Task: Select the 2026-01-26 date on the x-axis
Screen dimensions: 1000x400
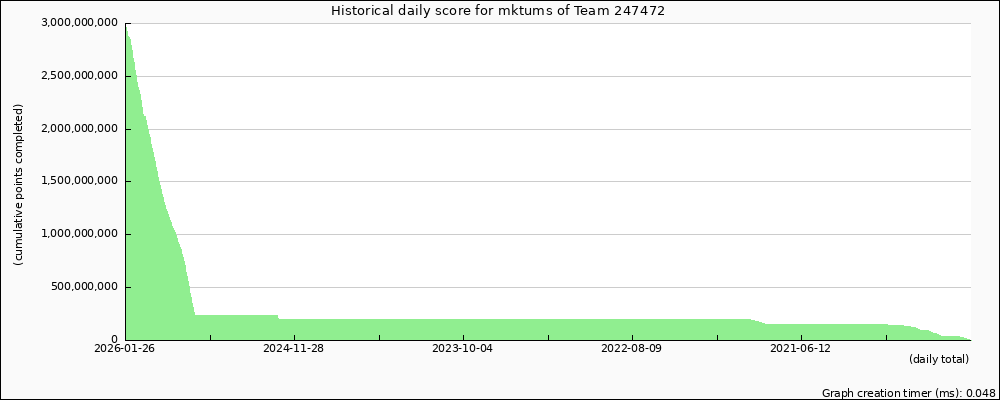Action: pos(125,349)
